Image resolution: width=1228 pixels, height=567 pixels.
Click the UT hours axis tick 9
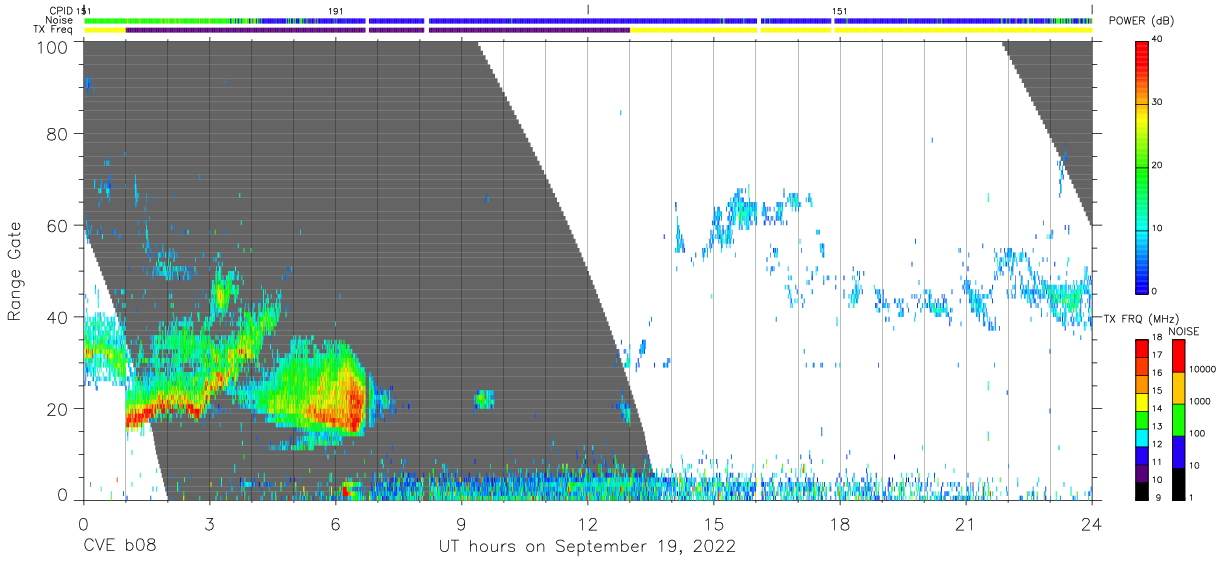click(461, 524)
